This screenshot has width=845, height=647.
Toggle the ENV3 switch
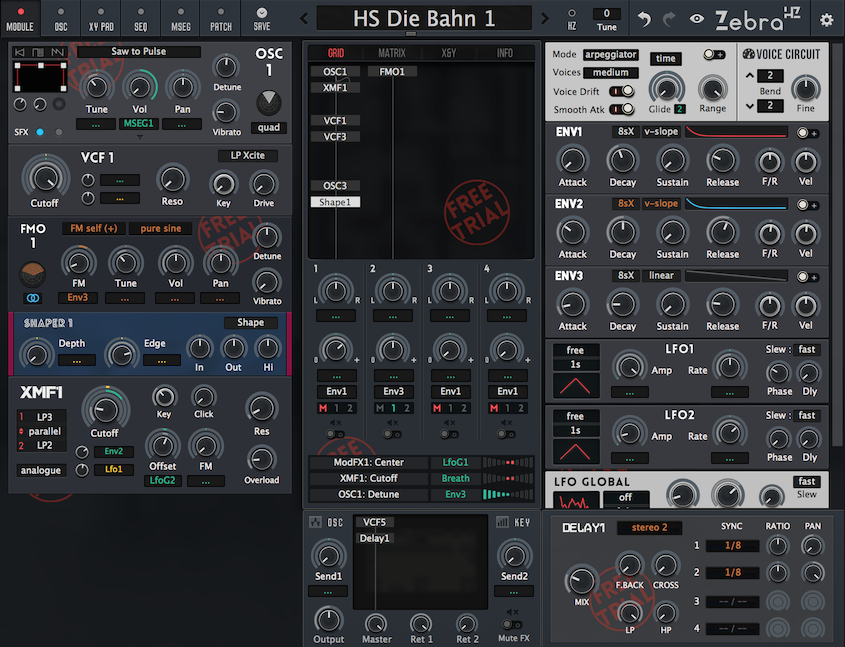[803, 277]
